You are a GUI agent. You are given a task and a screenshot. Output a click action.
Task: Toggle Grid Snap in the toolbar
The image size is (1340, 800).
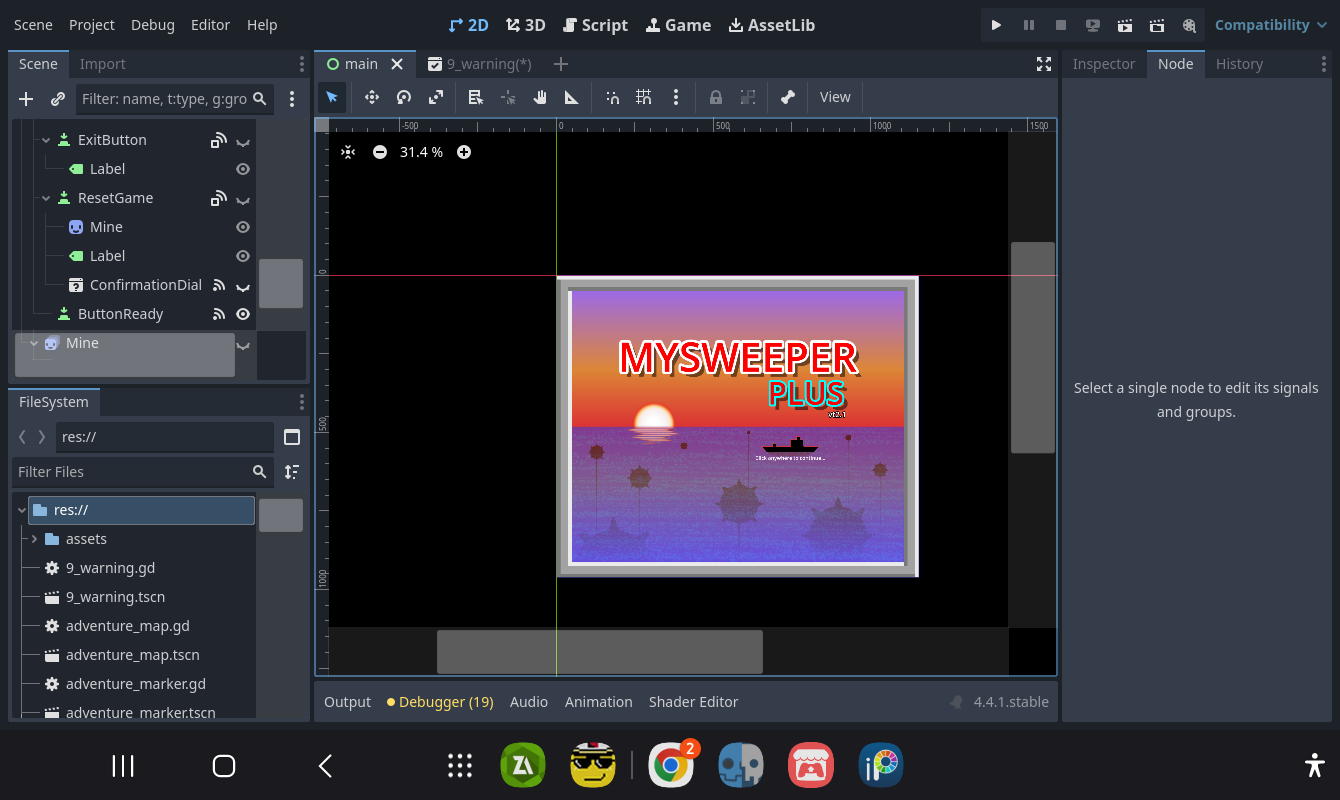[644, 97]
